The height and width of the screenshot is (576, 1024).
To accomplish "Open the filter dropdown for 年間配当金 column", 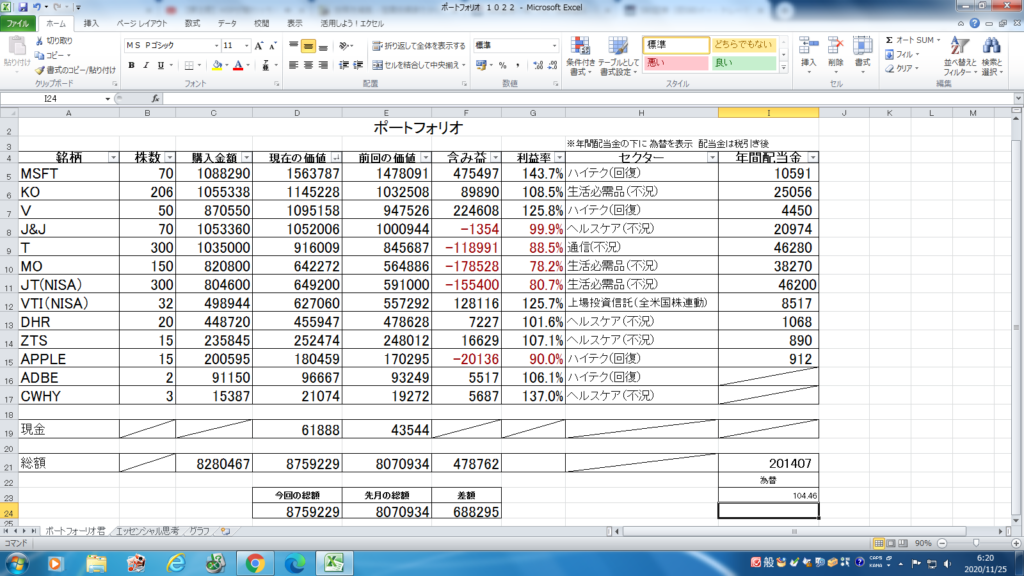I will (x=812, y=158).
